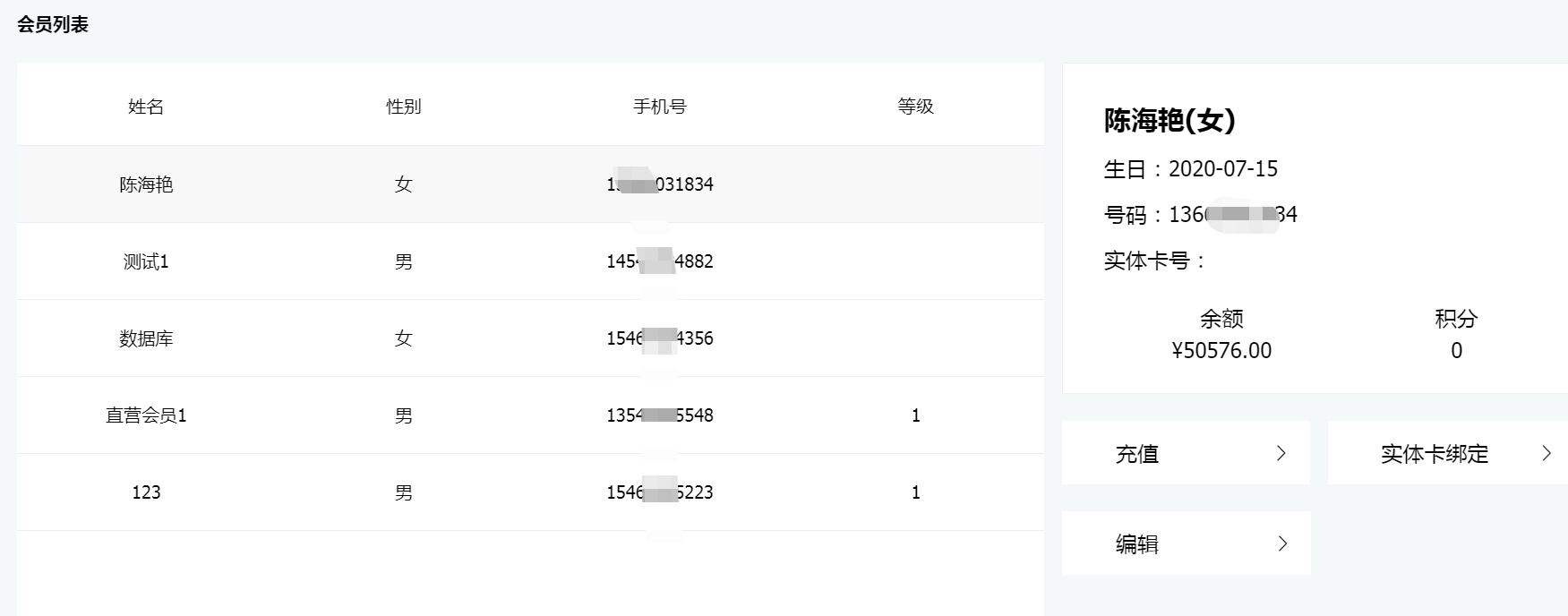Viewport: 1568px width, 616px height.
Task: Click the 积分 points value
Action: [1456, 350]
